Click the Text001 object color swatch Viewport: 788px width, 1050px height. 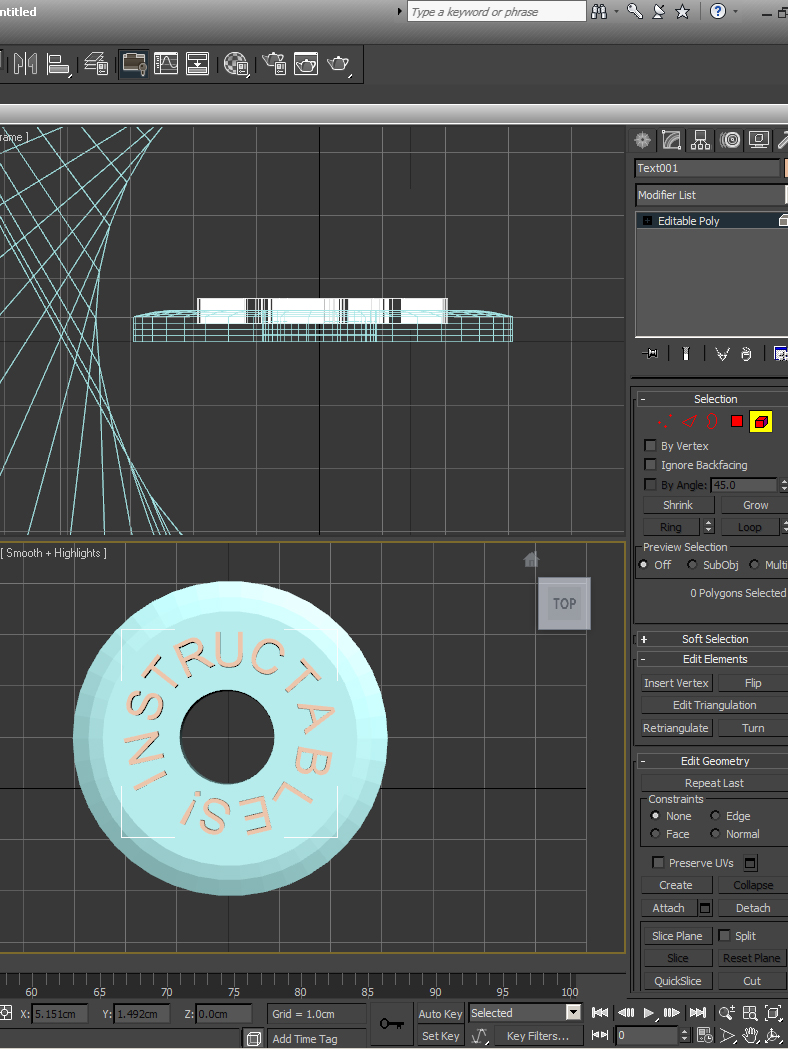pos(786,168)
